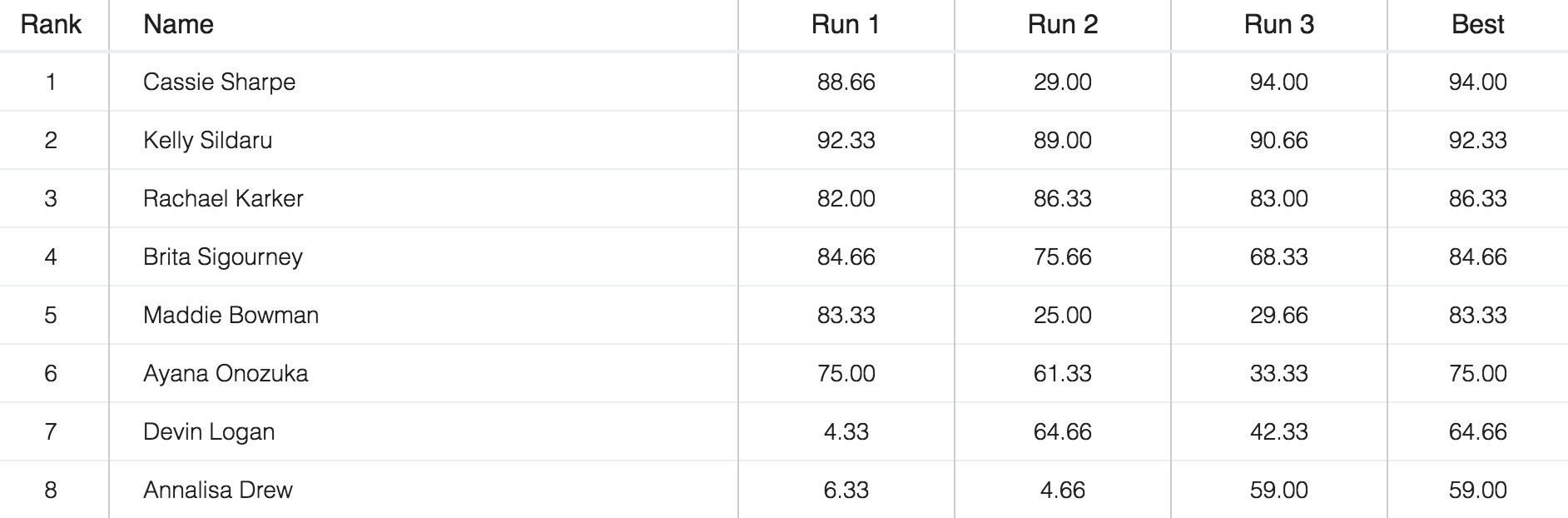Click Cassie Sharpe's Best score 94.00
The width and height of the screenshot is (1568, 518).
[x=1477, y=82]
